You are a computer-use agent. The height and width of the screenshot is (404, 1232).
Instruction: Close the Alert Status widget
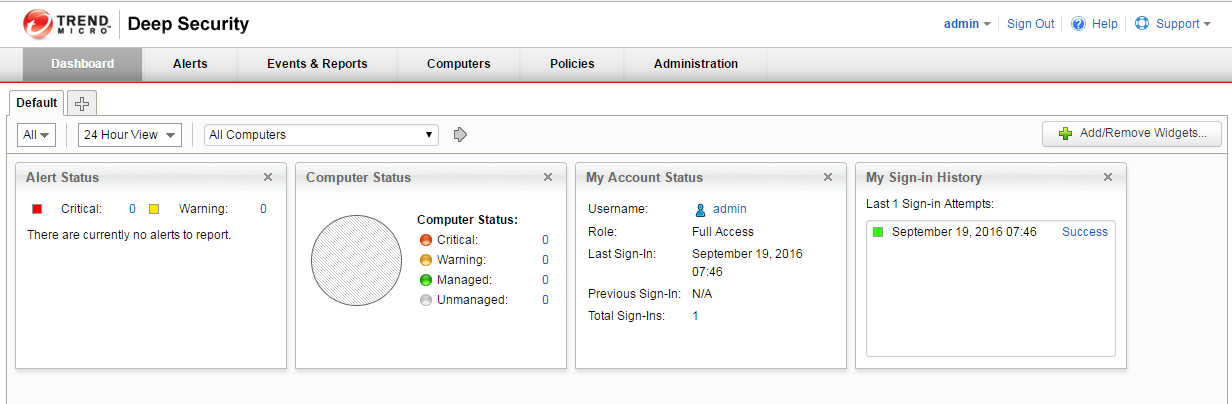(268, 177)
